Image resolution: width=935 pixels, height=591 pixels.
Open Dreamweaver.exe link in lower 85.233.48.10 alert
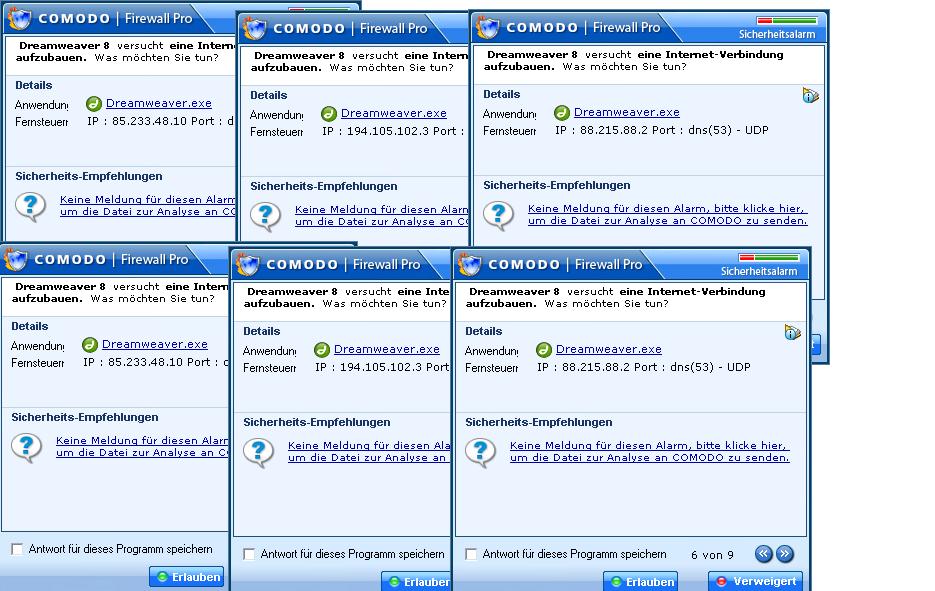(155, 345)
